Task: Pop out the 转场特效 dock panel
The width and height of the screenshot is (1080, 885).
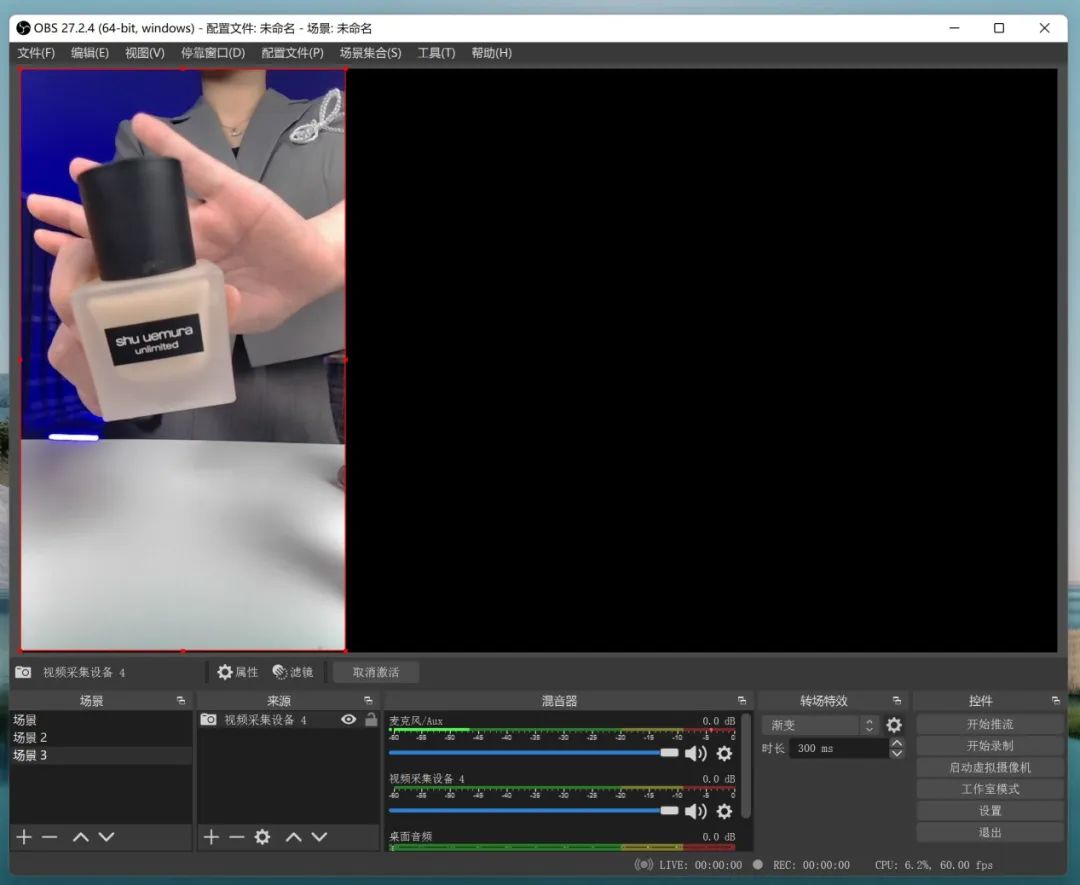Action: [897, 700]
